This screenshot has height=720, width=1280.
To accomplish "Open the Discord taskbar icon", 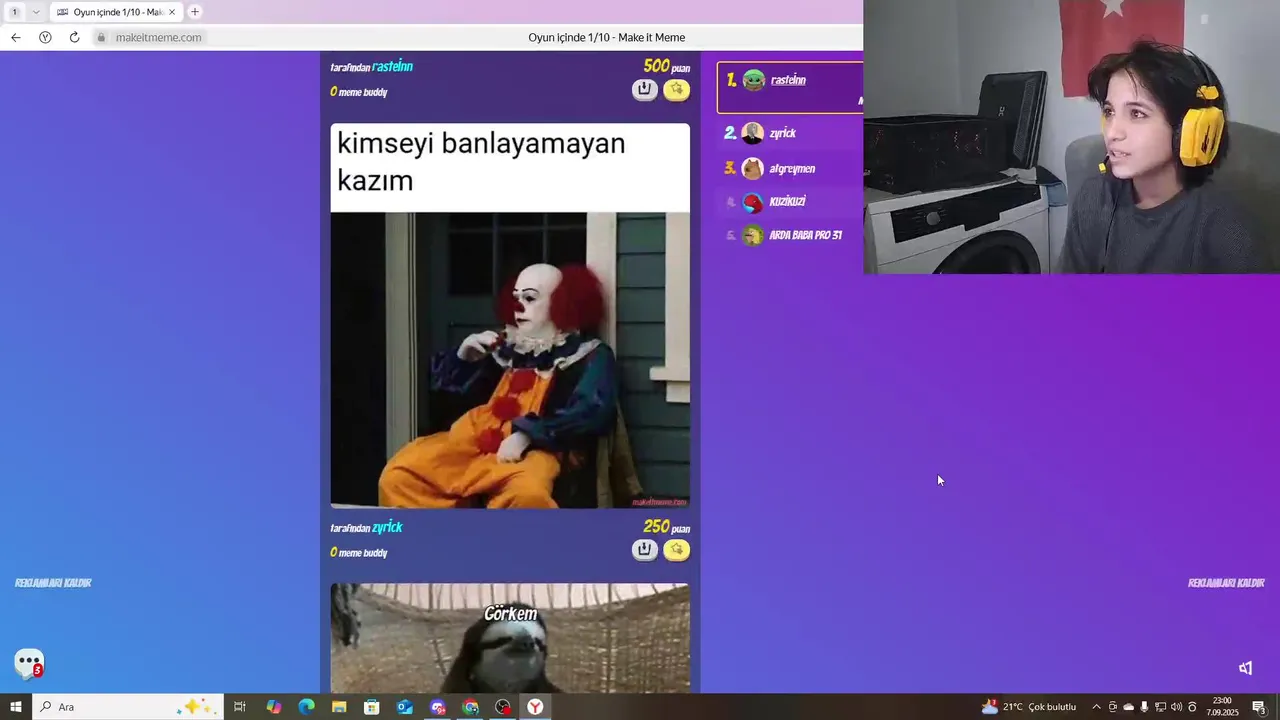I will pos(438,707).
